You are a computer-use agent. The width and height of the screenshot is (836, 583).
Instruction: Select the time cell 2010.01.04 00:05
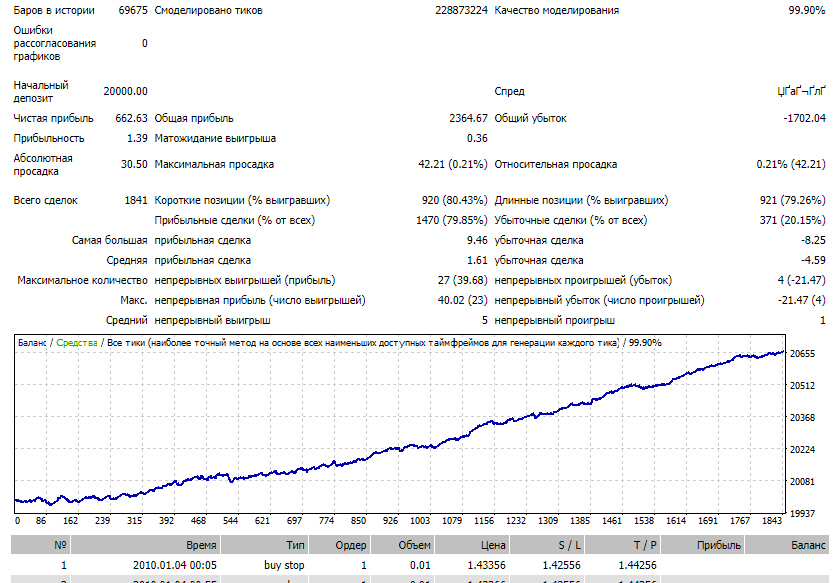point(175,565)
